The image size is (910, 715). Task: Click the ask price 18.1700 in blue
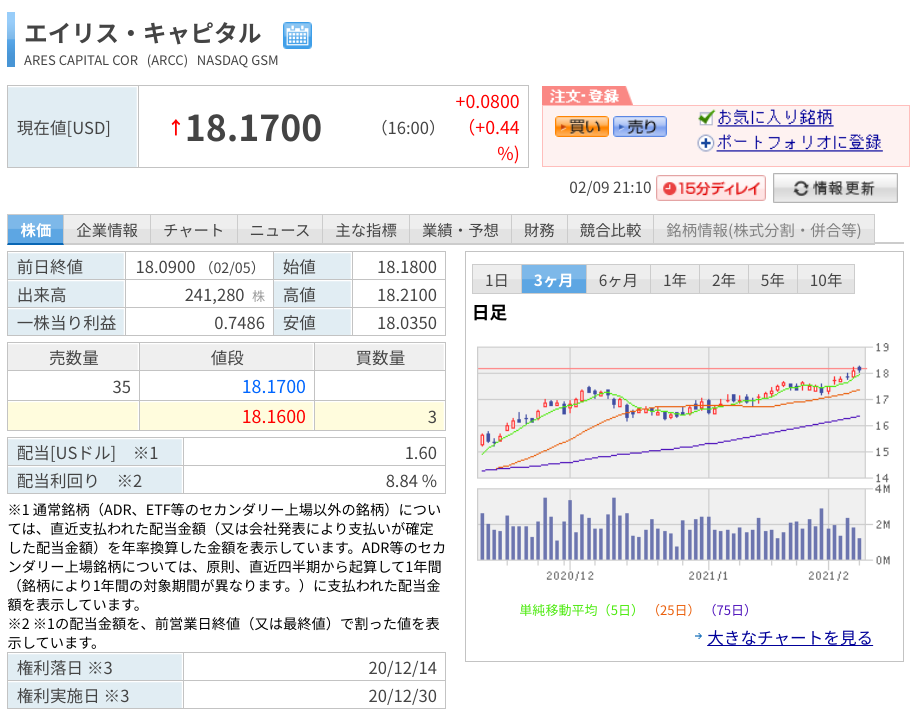(273, 387)
